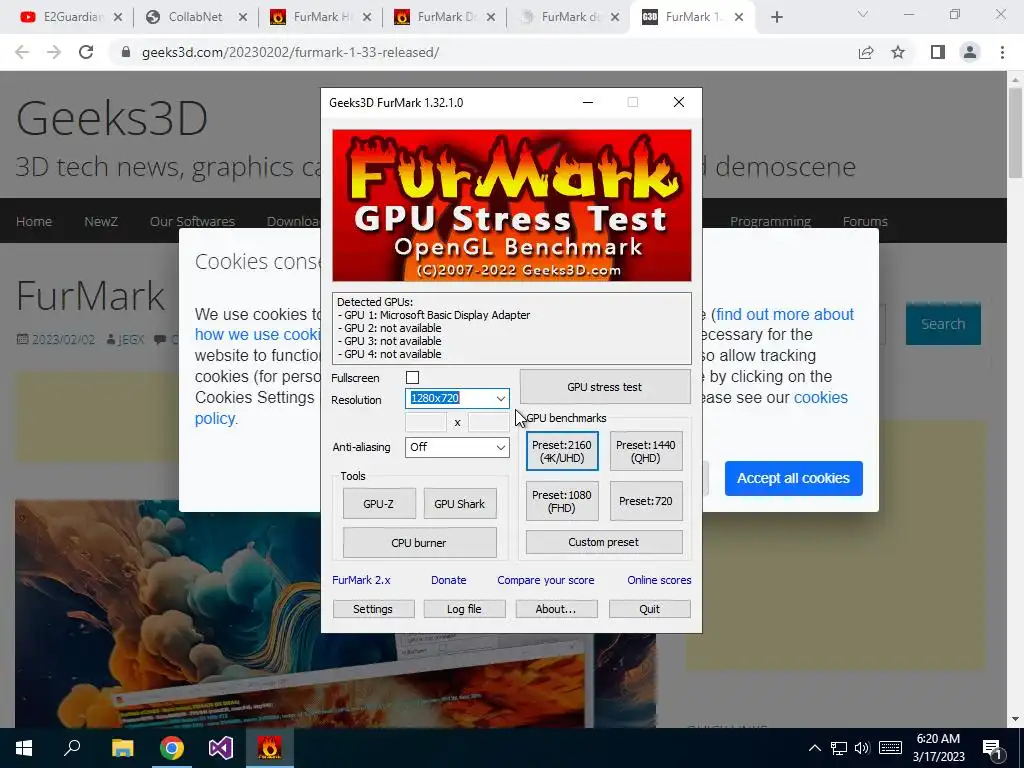Click the custom resolution width field
Viewport: 1024px width, 768px height.
(x=426, y=423)
